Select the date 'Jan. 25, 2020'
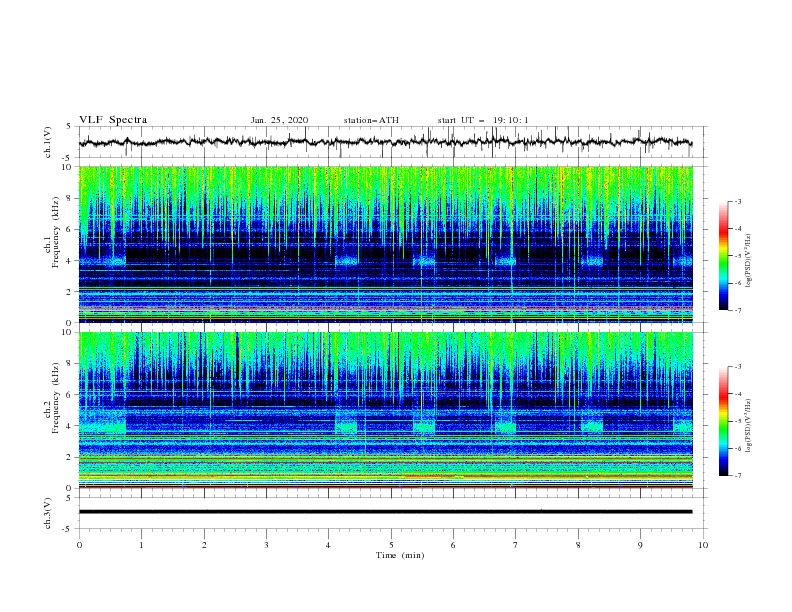Screen dimensions: 792x612 point(279,120)
